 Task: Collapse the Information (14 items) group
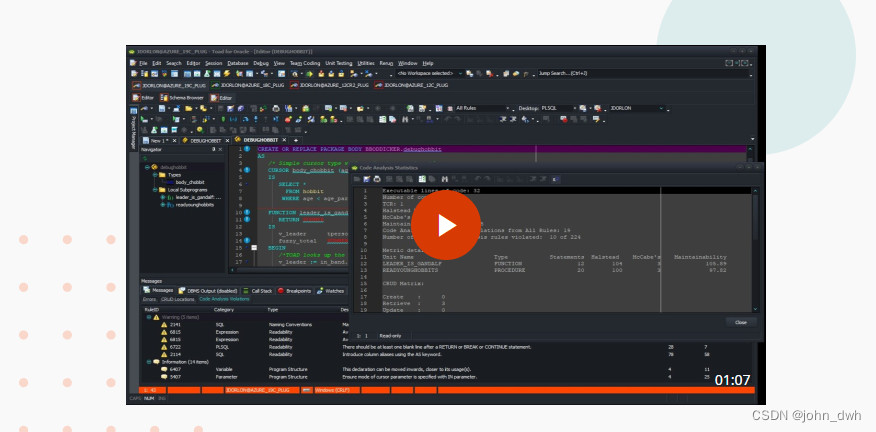(x=149, y=362)
